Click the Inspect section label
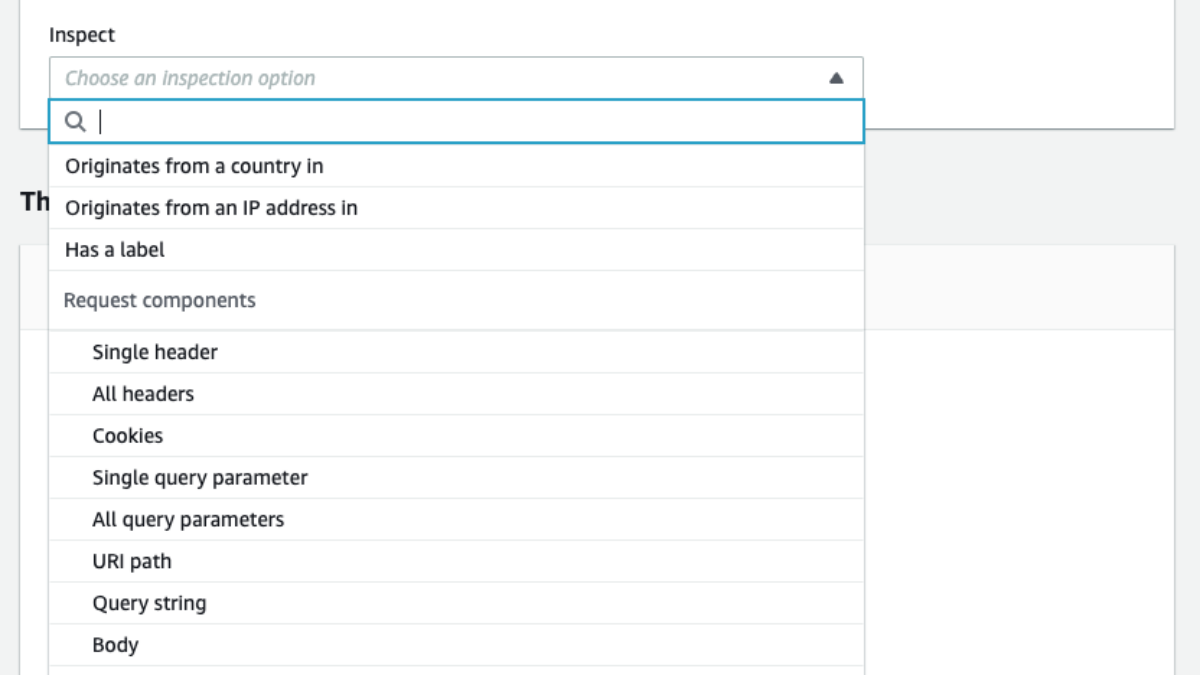 [83, 35]
